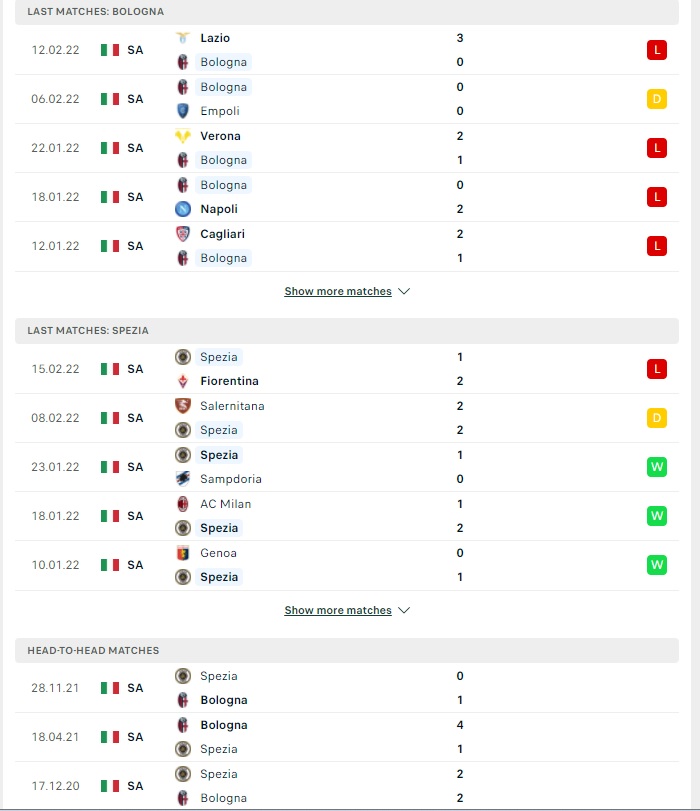Click the AC Milan crest icon

183,504
